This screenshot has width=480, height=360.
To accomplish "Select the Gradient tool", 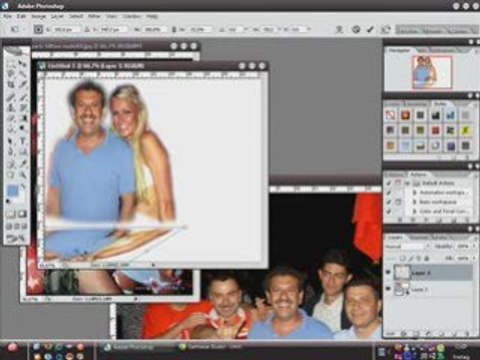I will tap(23, 119).
